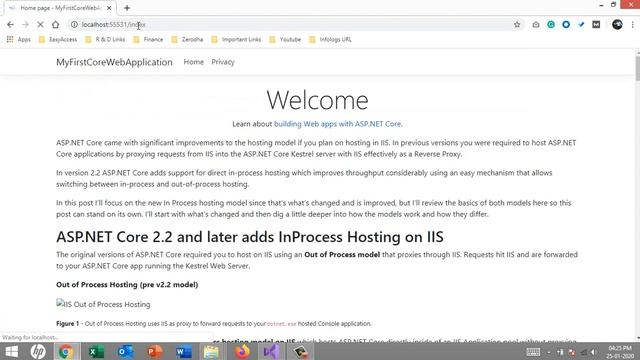Open the R & D Links bookmark folder

pos(105,40)
